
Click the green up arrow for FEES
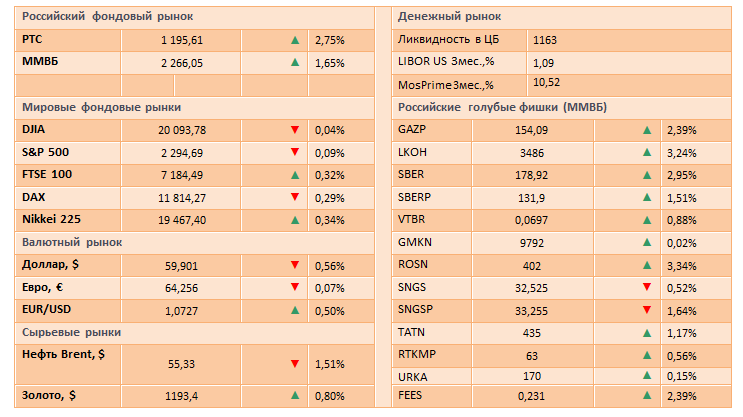pos(647,397)
